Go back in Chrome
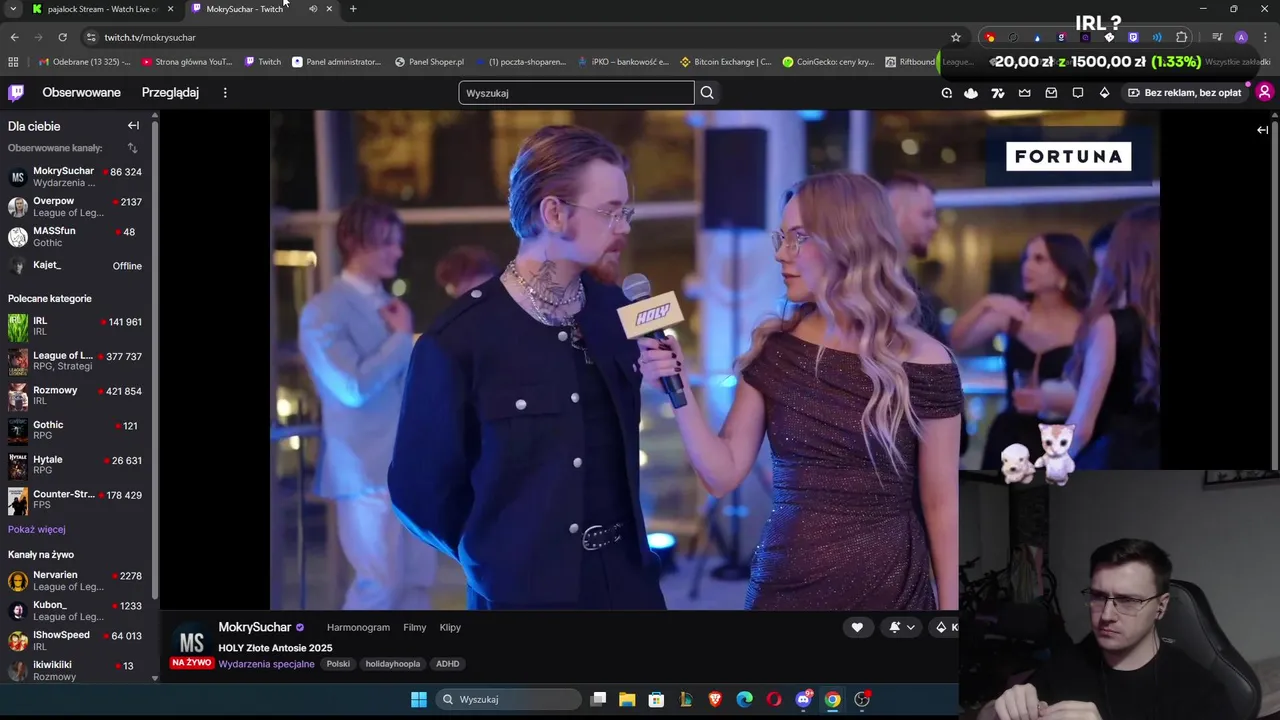Image resolution: width=1280 pixels, height=720 pixels. click(14, 37)
